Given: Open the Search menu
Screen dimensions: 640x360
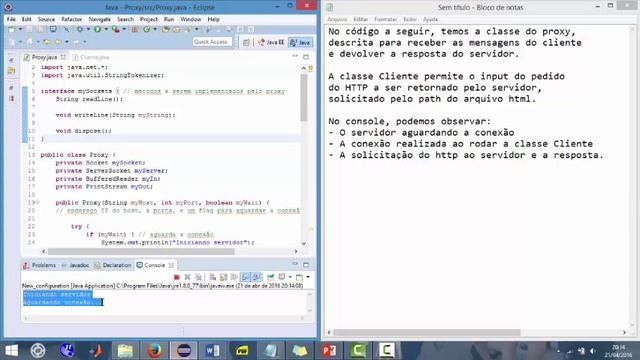Looking at the screenshot, I should click(125, 19).
